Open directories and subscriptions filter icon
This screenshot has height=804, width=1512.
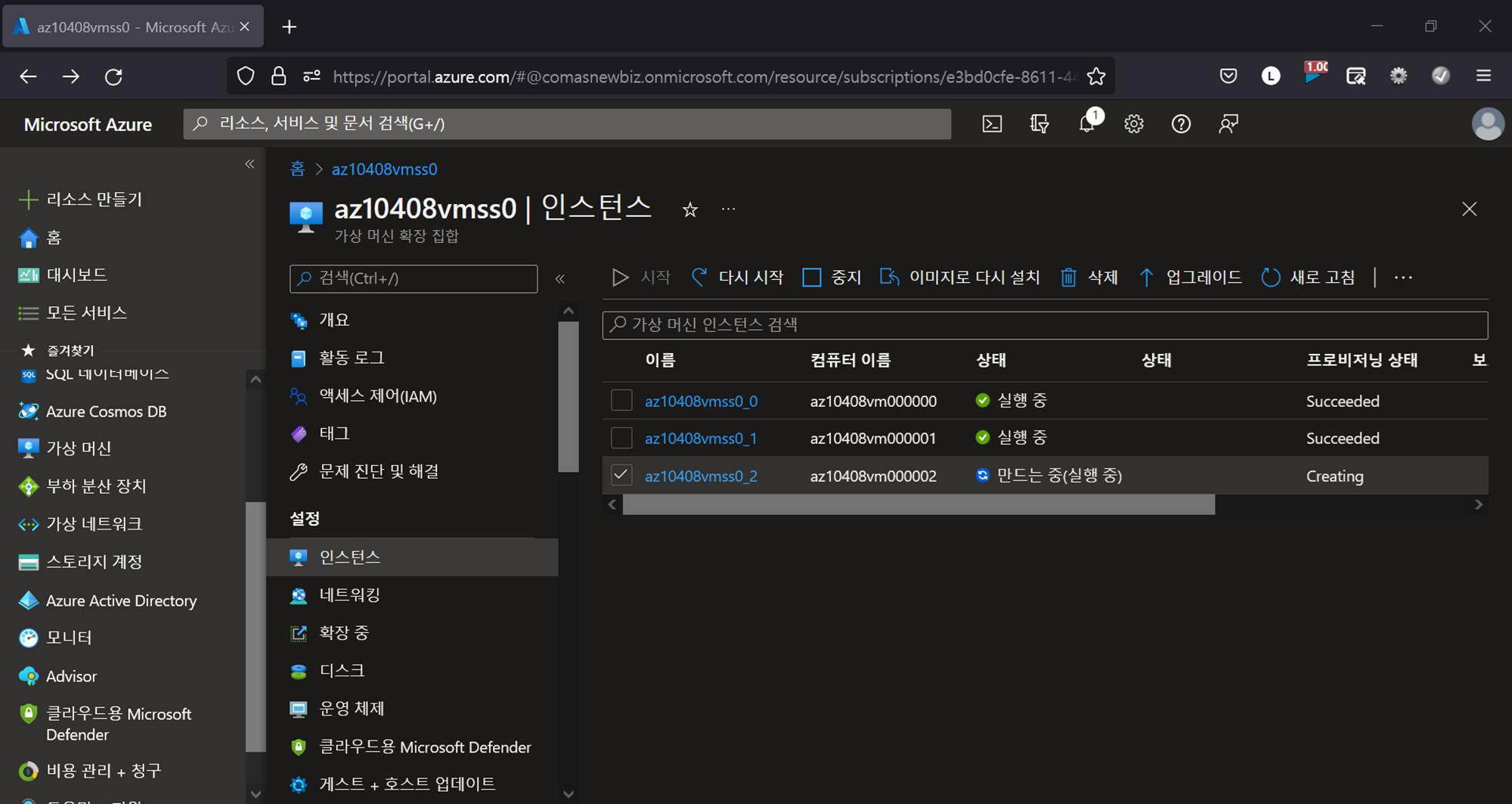1039,124
